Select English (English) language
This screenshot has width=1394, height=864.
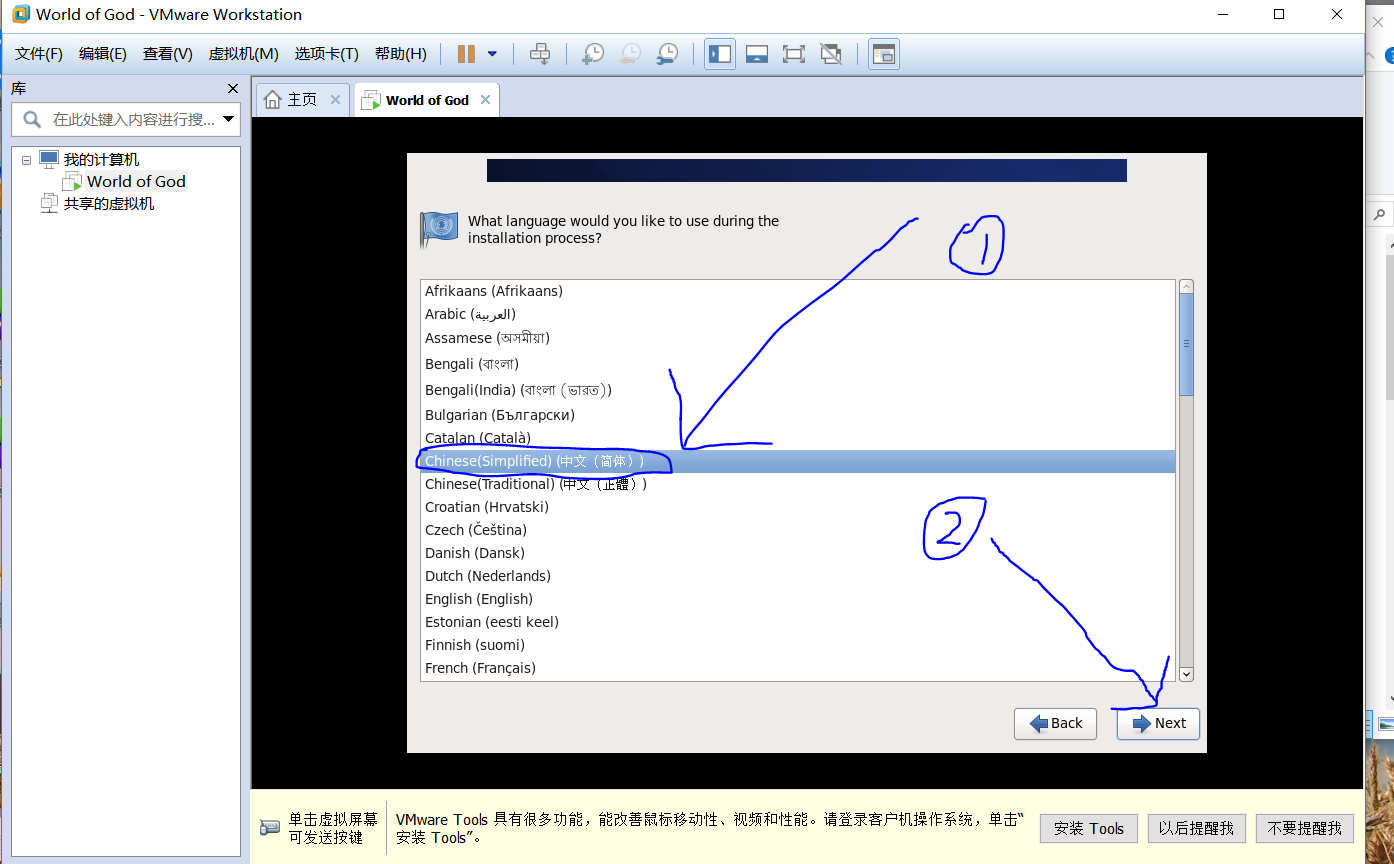click(797, 599)
